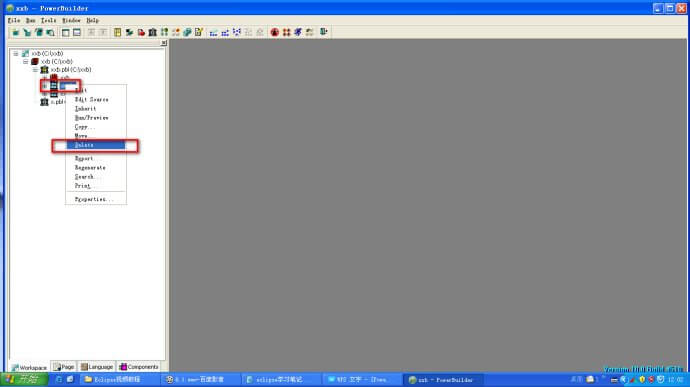The width and height of the screenshot is (690, 387).
Task: Click the Open object toolbar icon
Action: coord(39,32)
